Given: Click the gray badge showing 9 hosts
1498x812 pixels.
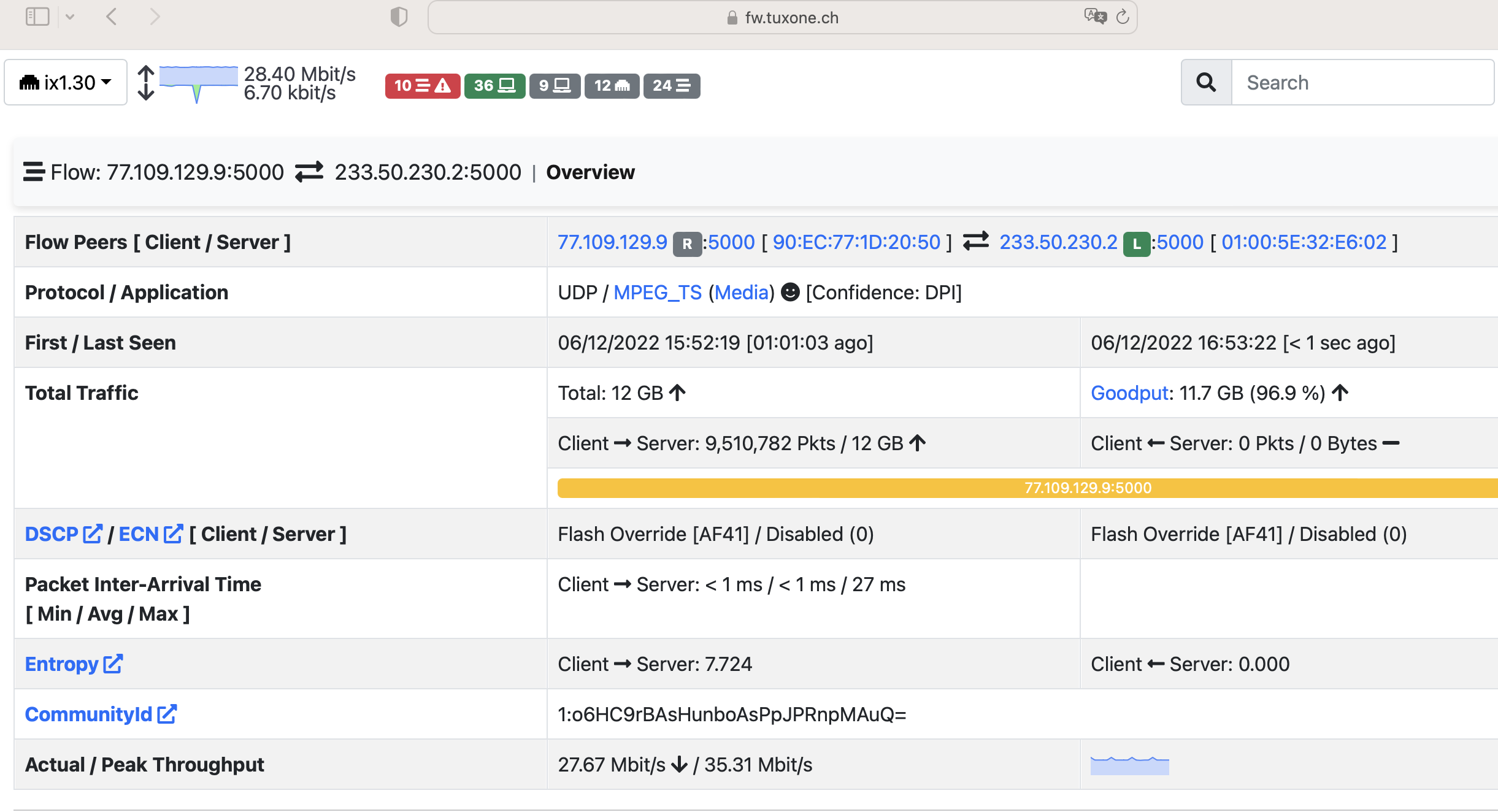Looking at the screenshot, I should click(555, 85).
